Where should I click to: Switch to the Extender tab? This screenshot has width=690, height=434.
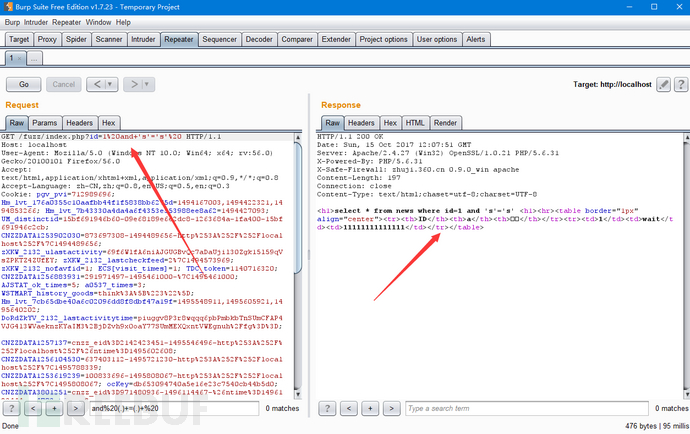click(336, 39)
